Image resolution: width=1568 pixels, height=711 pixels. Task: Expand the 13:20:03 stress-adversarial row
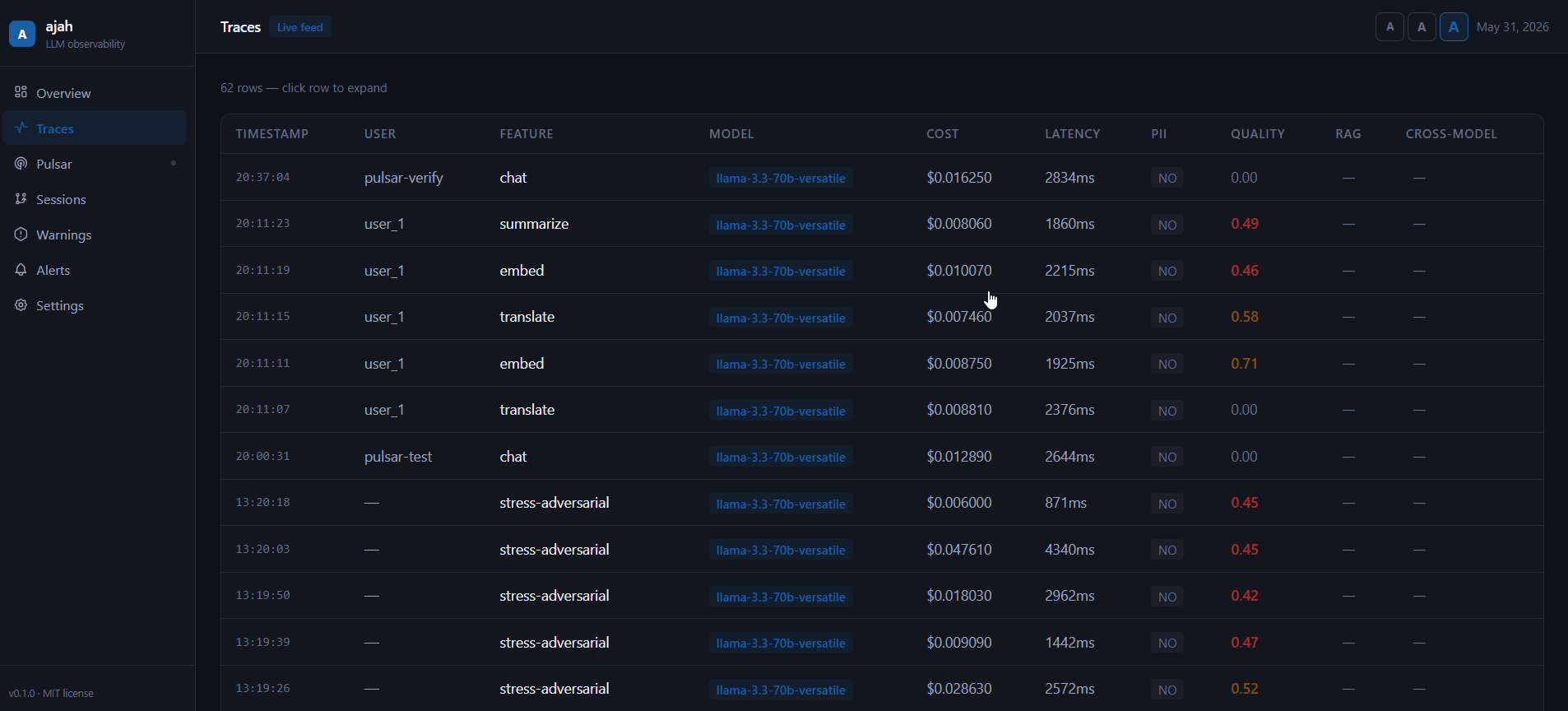882,549
